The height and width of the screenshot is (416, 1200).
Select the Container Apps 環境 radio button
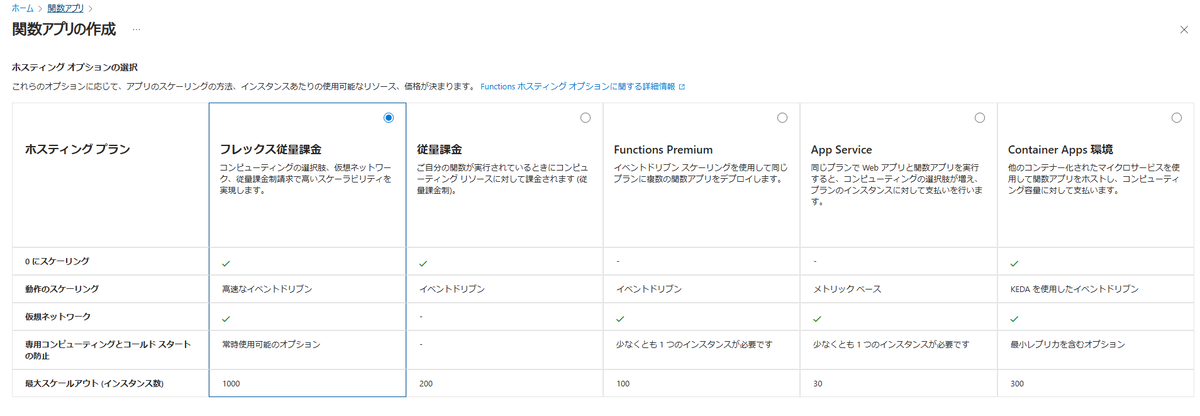[1176, 118]
